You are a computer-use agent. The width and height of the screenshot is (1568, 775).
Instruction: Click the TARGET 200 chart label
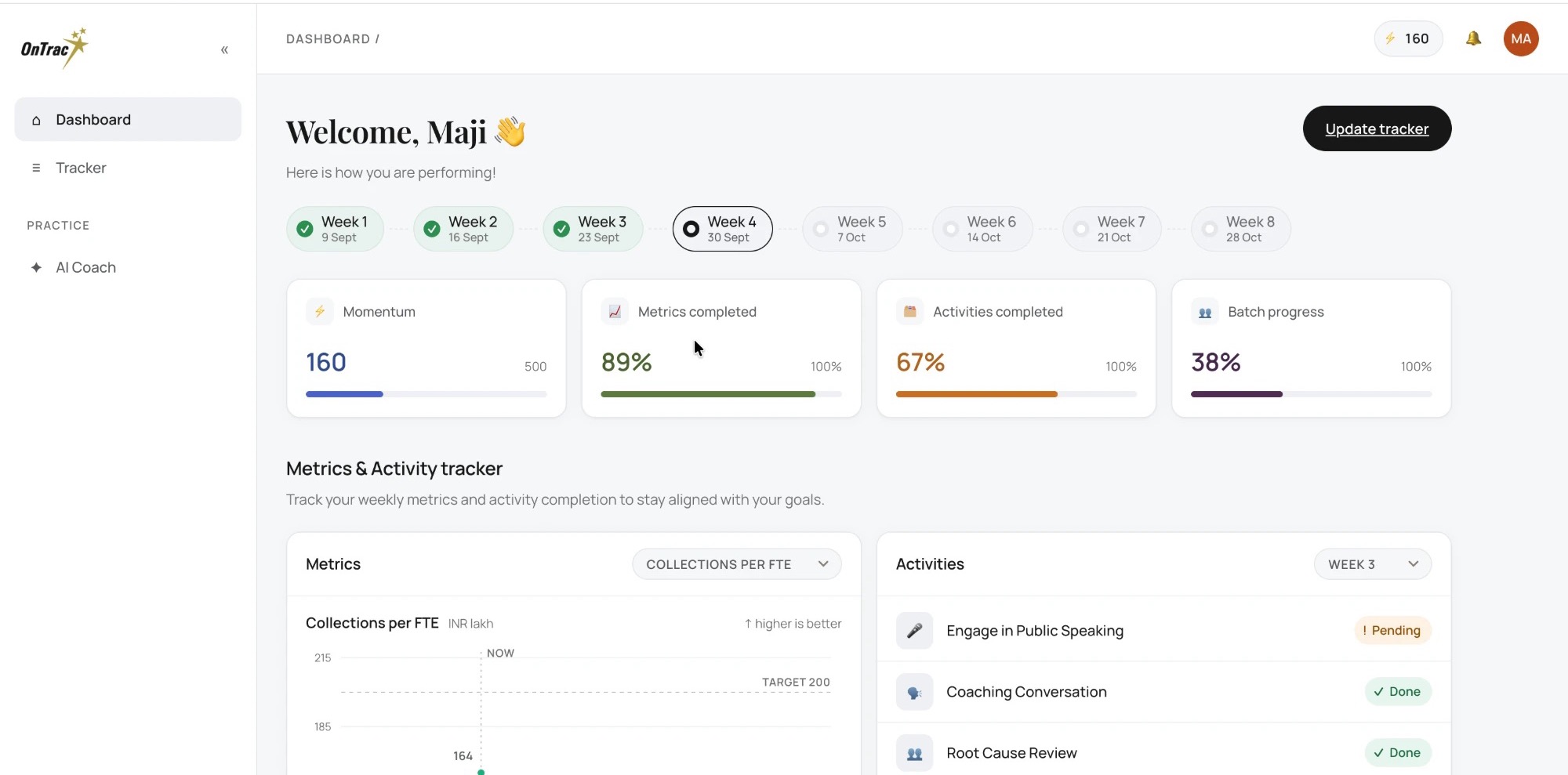pyautogui.click(x=796, y=683)
